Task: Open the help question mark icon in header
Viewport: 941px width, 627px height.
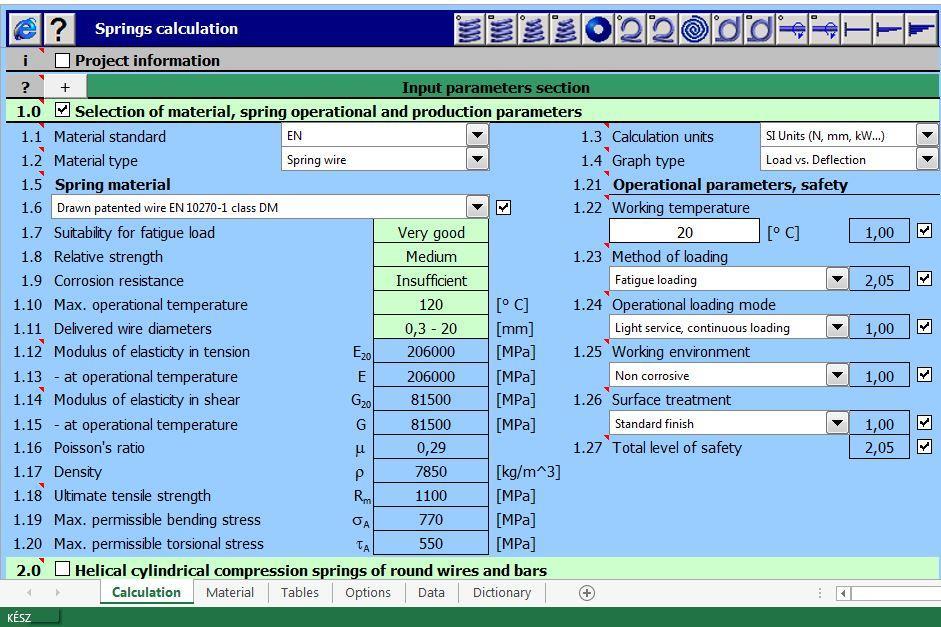Action: click(x=58, y=28)
